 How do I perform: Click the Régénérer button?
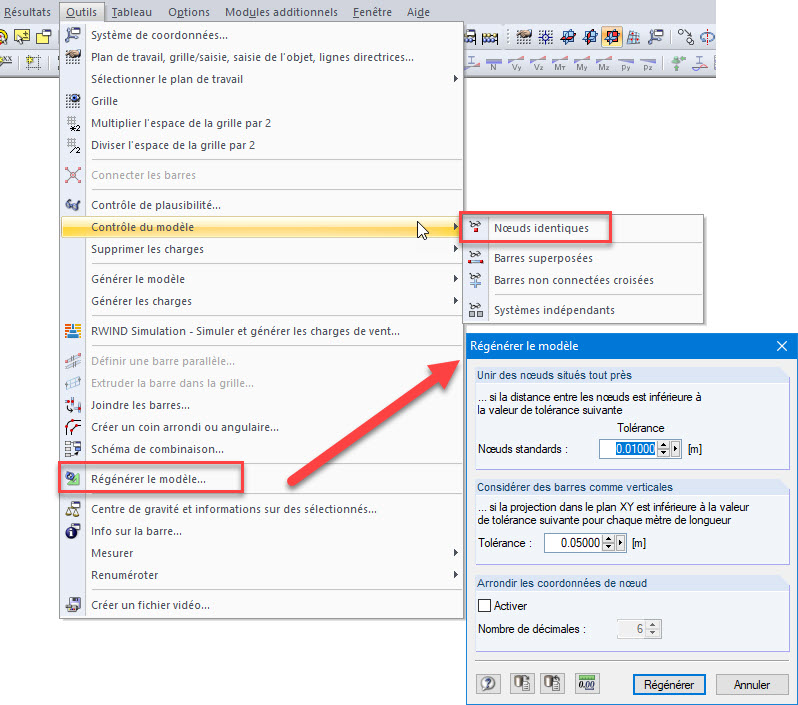(669, 685)
